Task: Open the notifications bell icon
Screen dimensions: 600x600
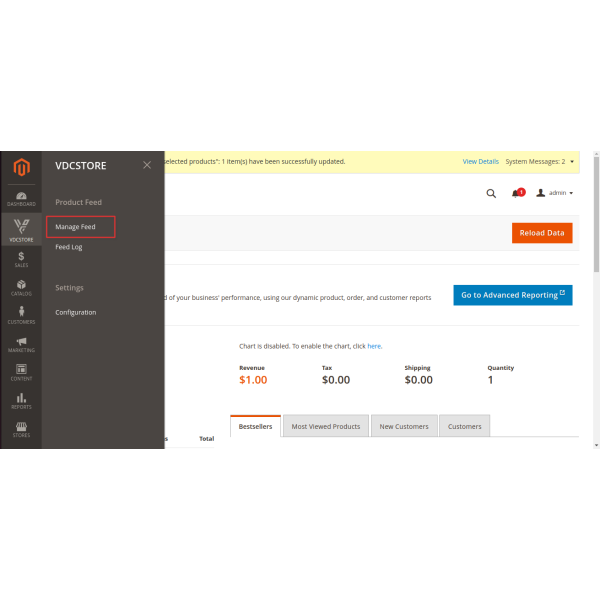Action: click(x=516, y=193)
